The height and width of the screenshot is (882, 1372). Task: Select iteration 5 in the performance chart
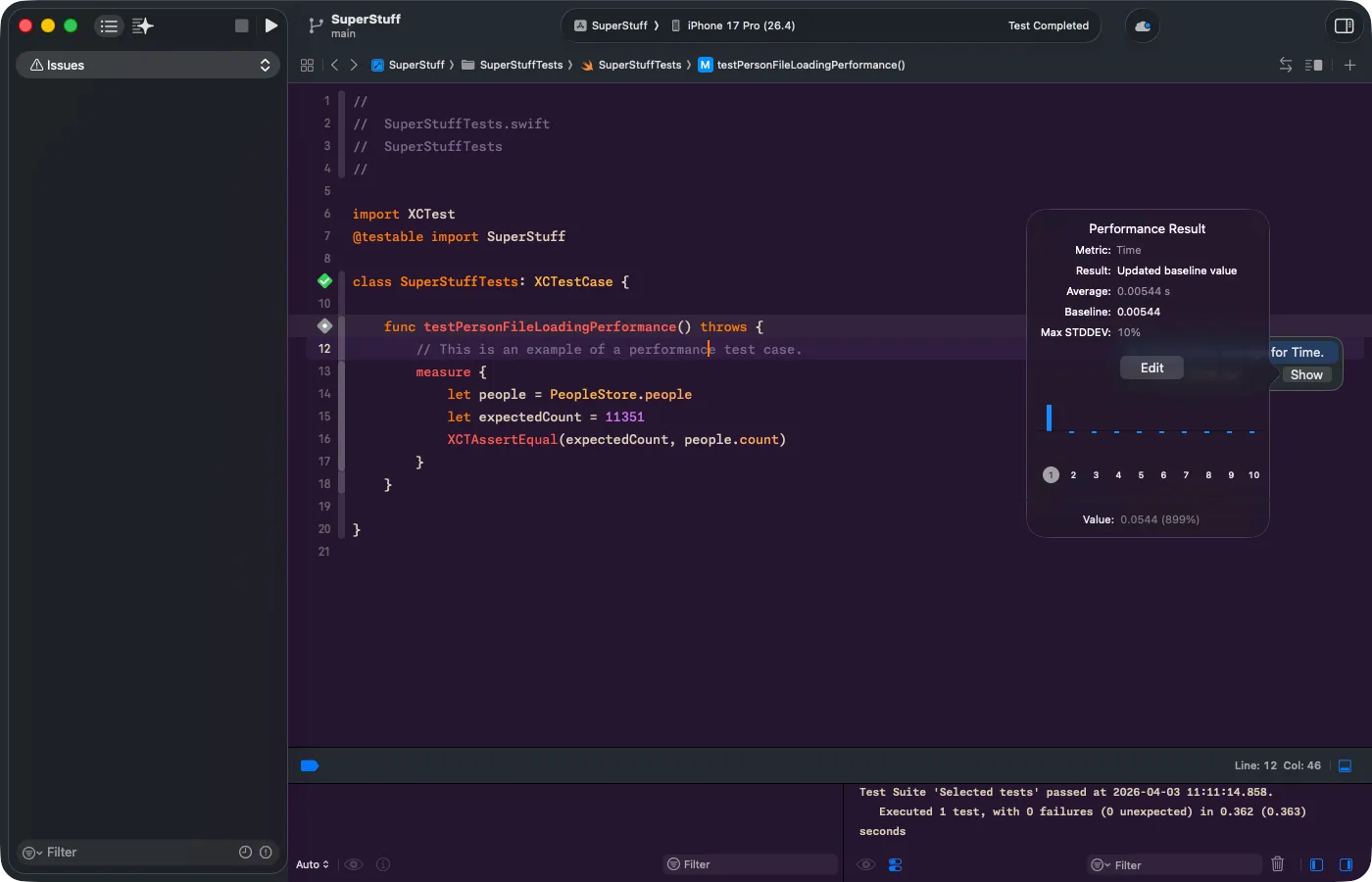pyautogui.click(x=1141, y=475)
